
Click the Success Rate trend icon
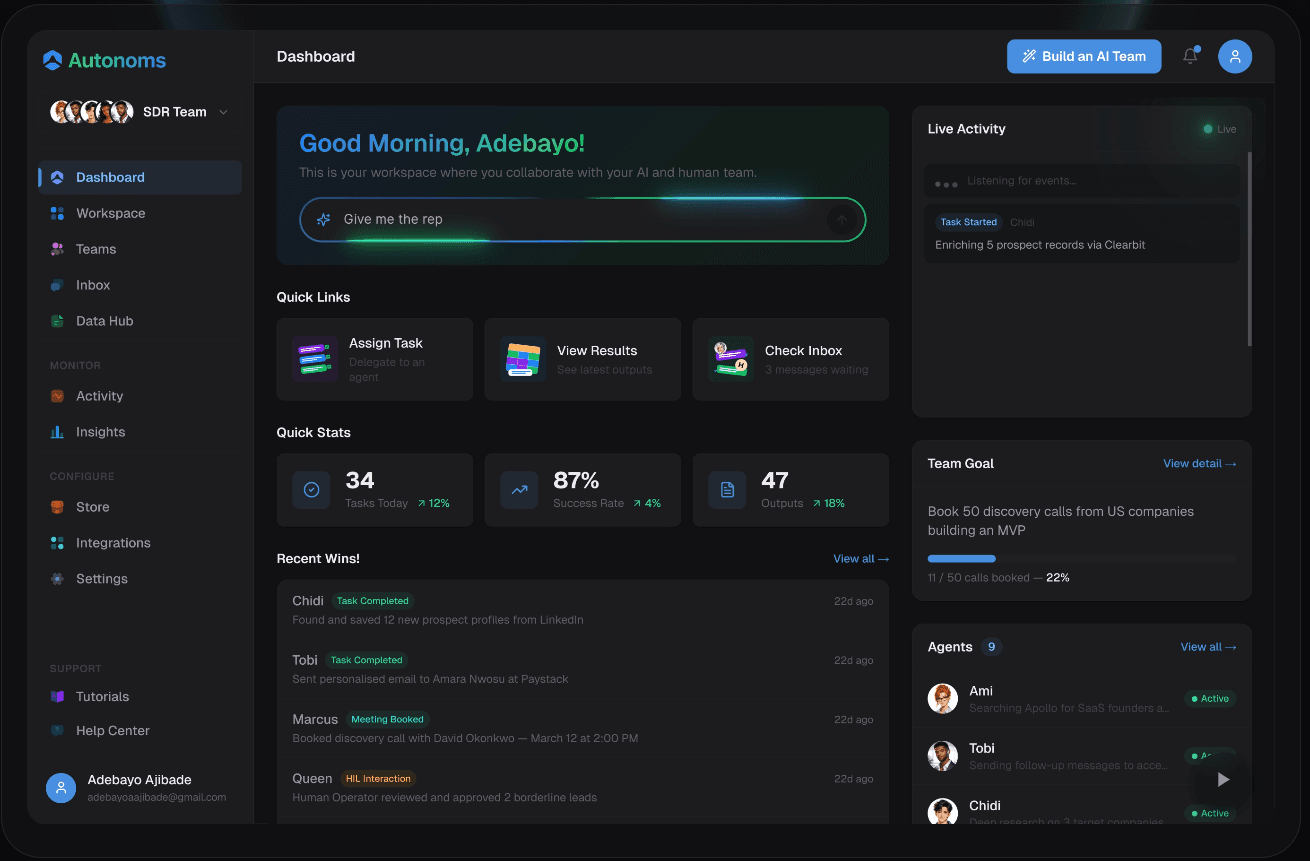point(519,490)
